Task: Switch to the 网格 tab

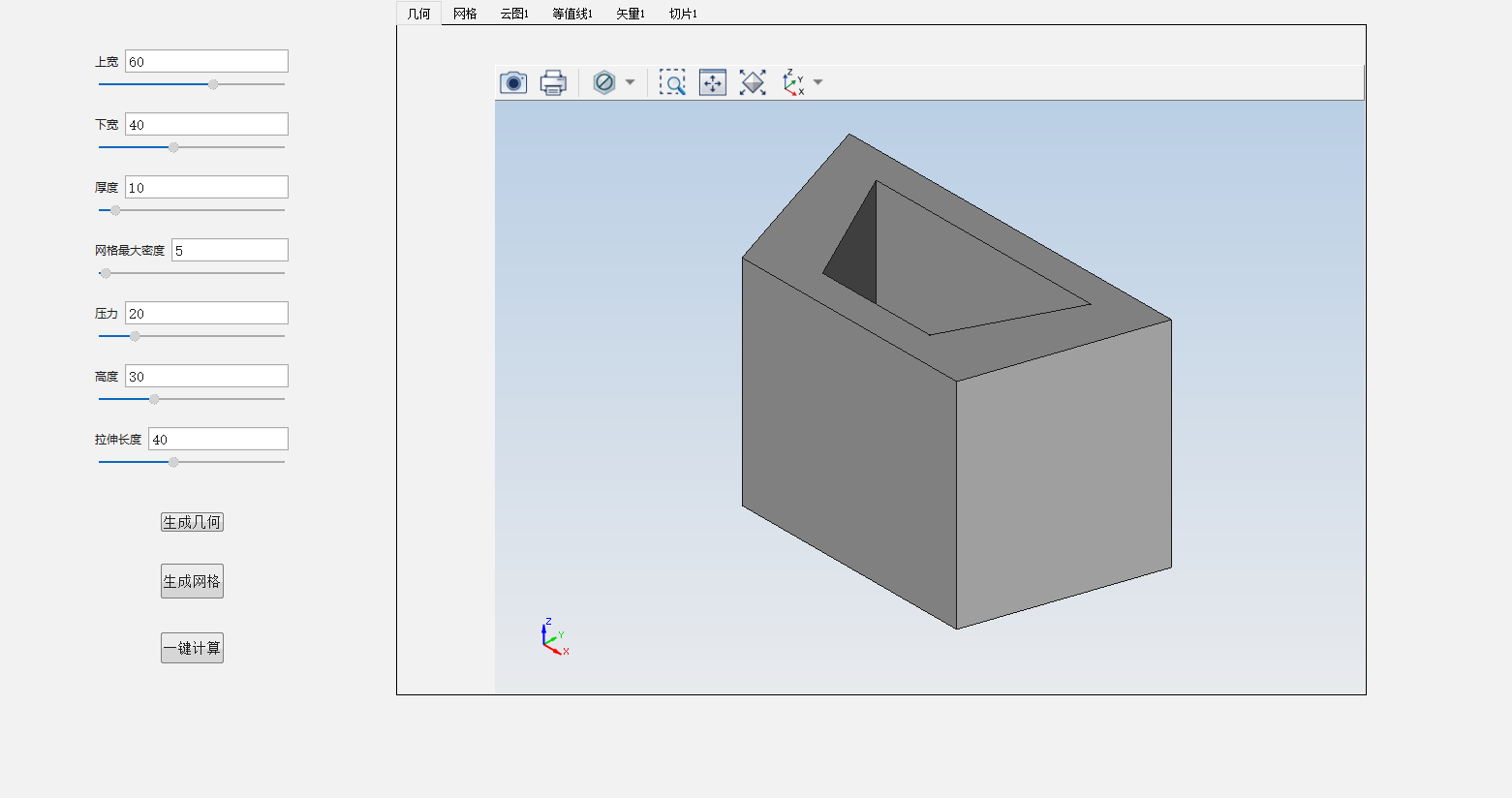Action: coord(465,14)
